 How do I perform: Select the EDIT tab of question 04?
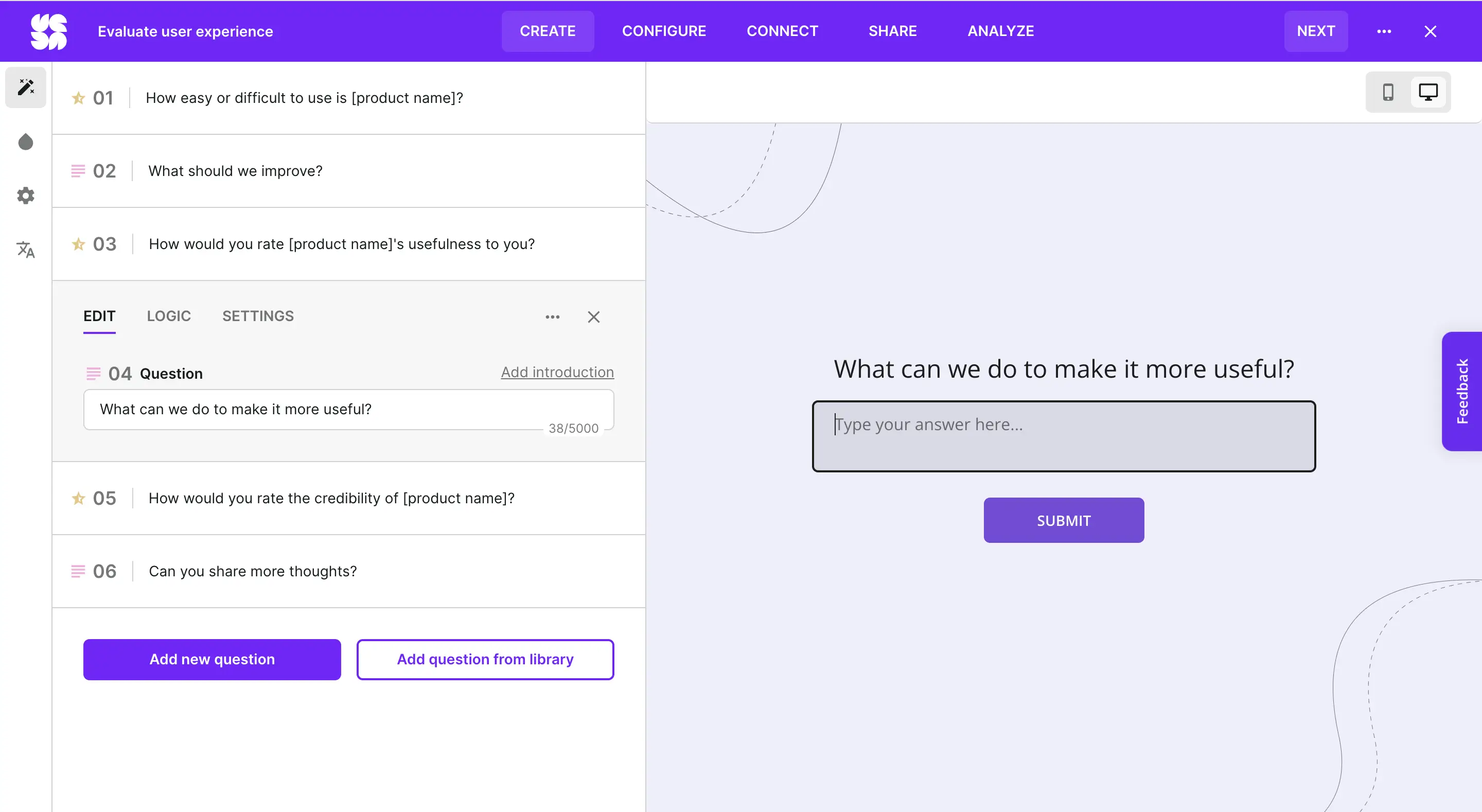99,316
